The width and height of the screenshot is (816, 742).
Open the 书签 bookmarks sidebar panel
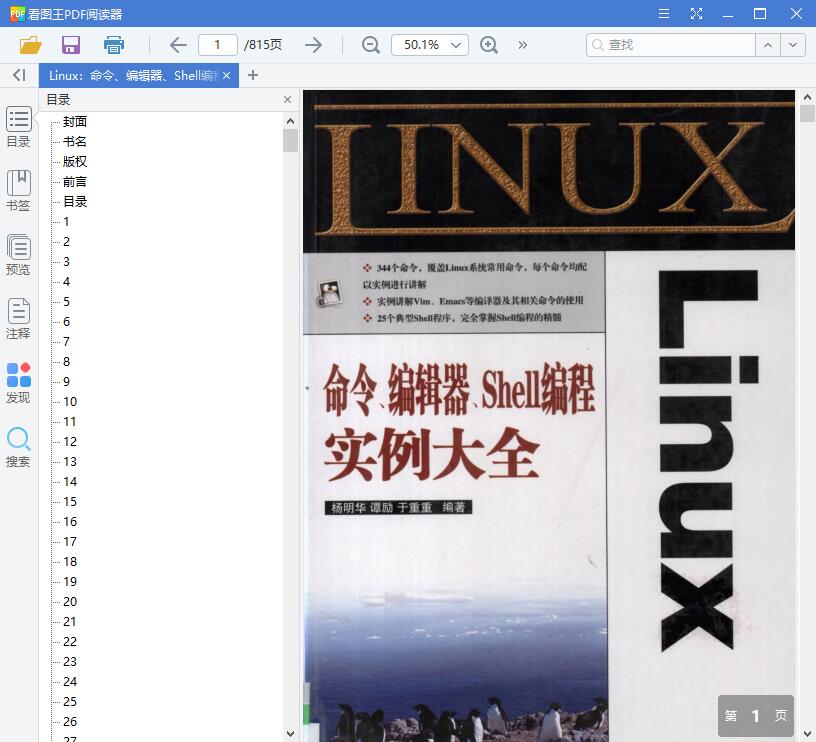click(18, 191)
